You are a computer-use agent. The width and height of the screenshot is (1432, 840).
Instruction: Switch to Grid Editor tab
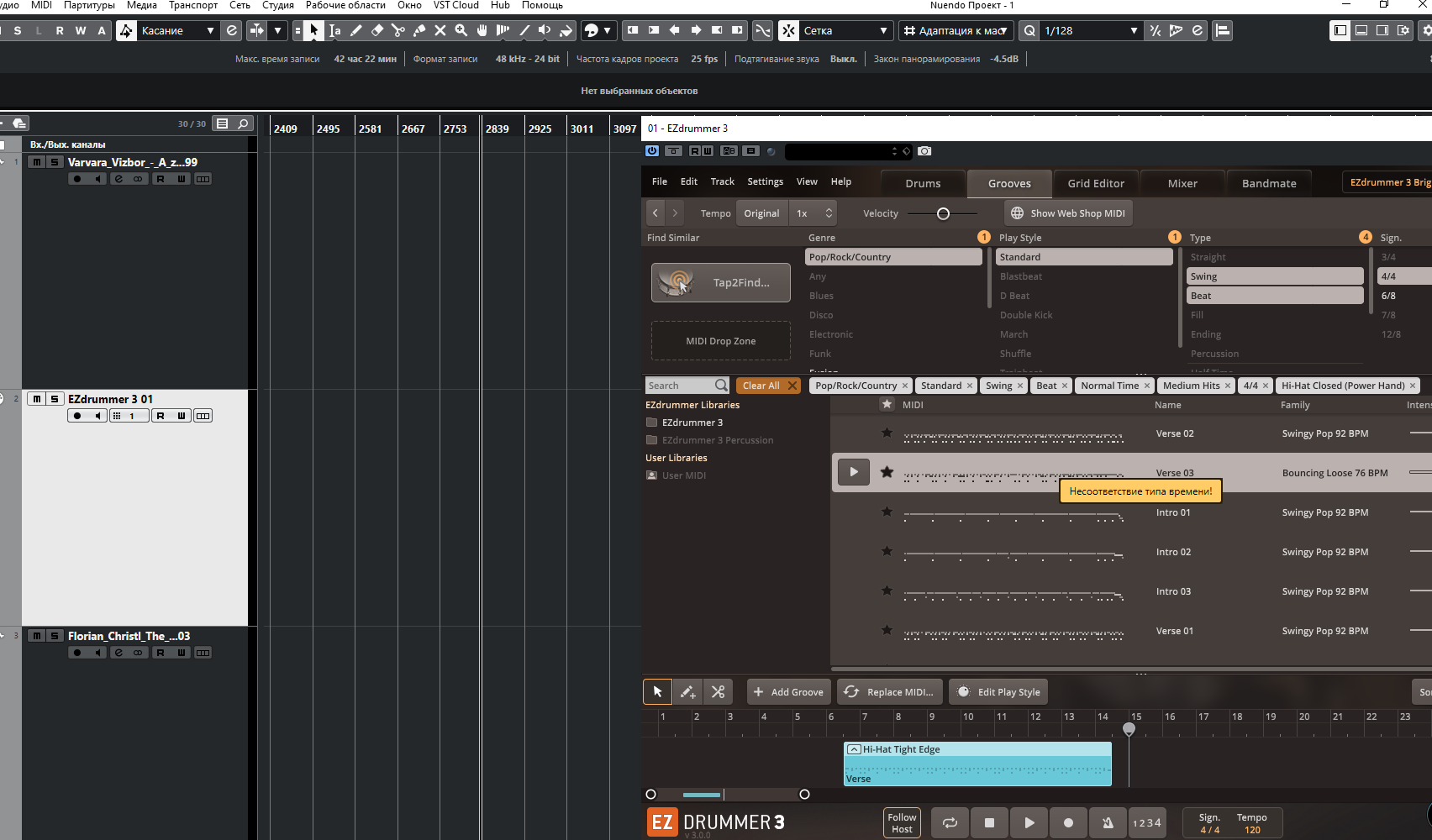1096,183
